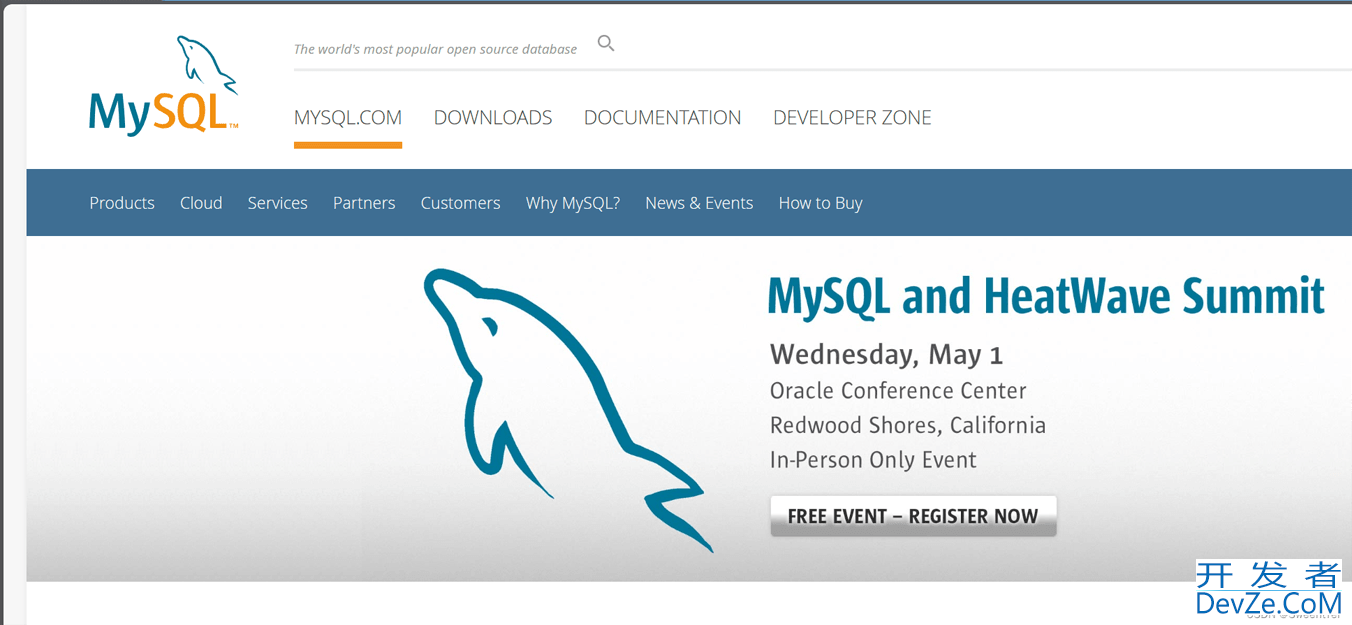
Task: Open News & Events menu
Action: (x=699, y=203)
